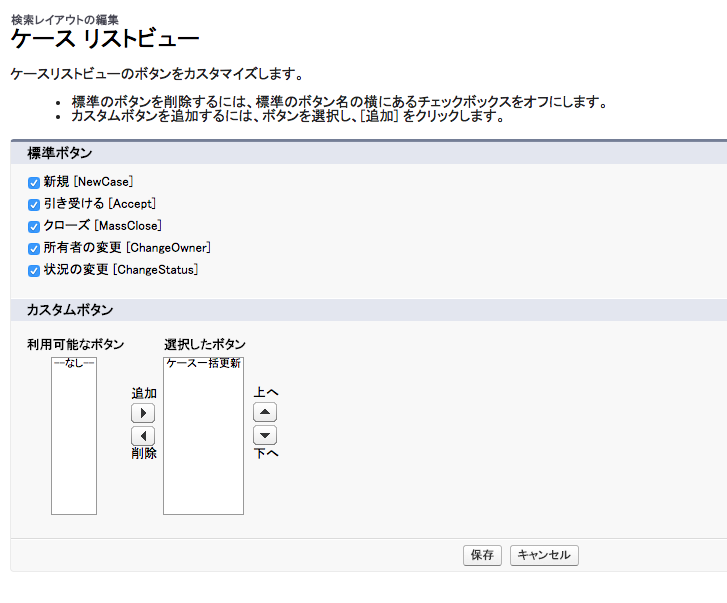Click the 新規 [NewCase] label text
This screenshot has width=727, height=603.
(x=88, y=182)
